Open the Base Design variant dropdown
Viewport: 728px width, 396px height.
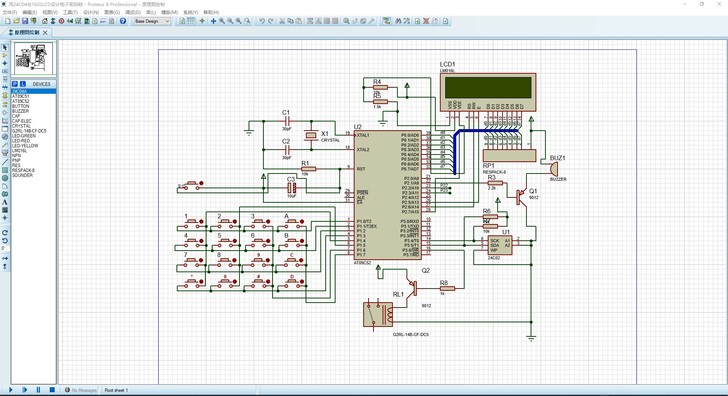[152, 21]
